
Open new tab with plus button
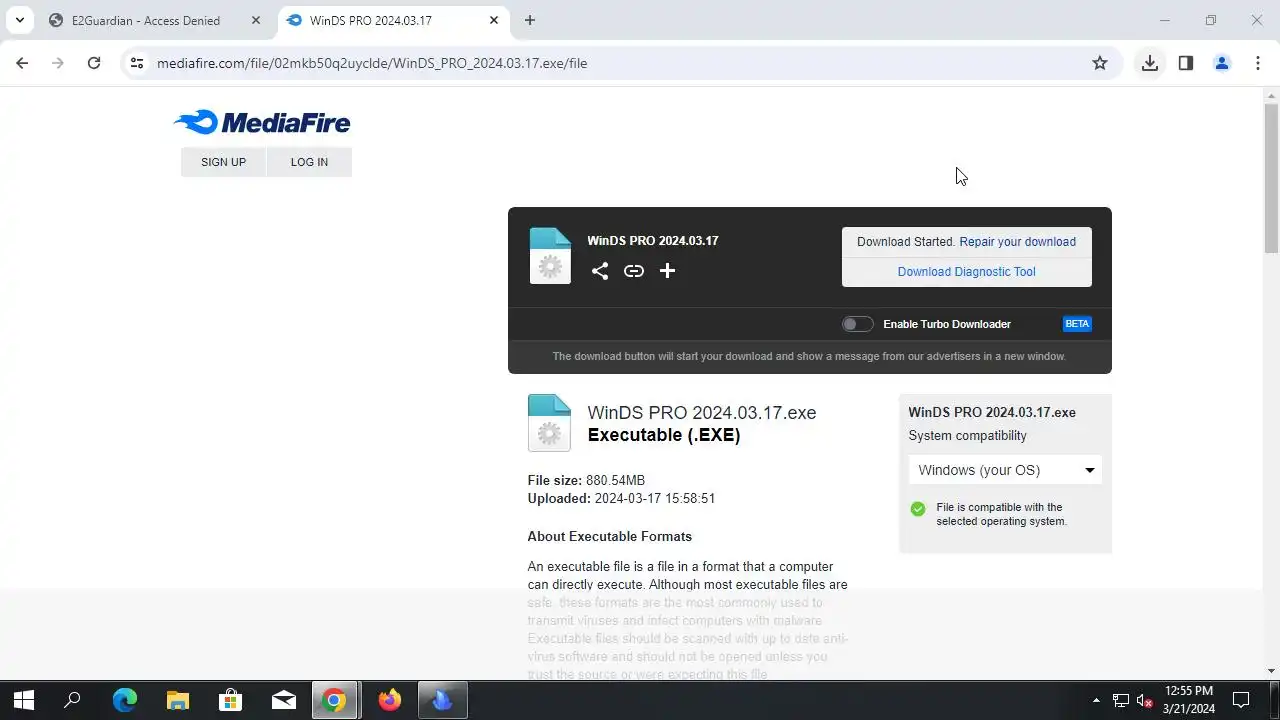[530, 20]
